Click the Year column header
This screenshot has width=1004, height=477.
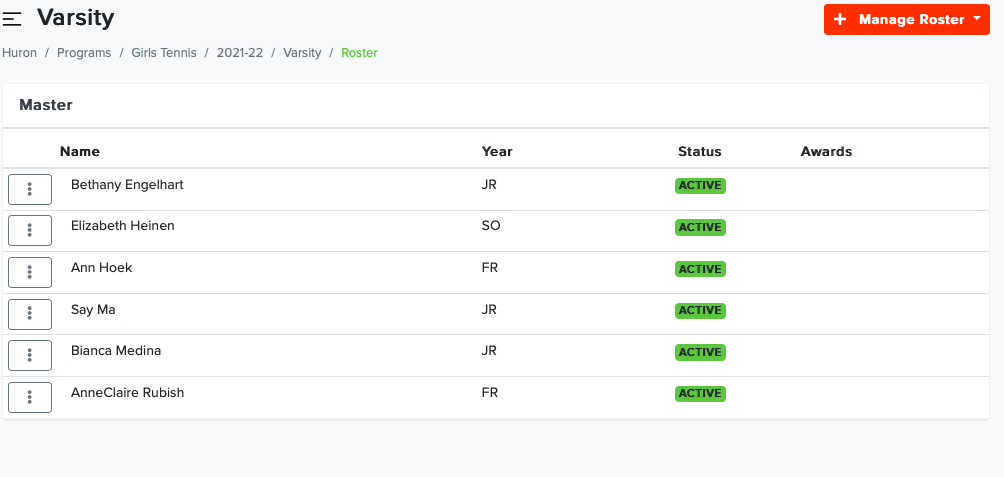coord(497,152)
